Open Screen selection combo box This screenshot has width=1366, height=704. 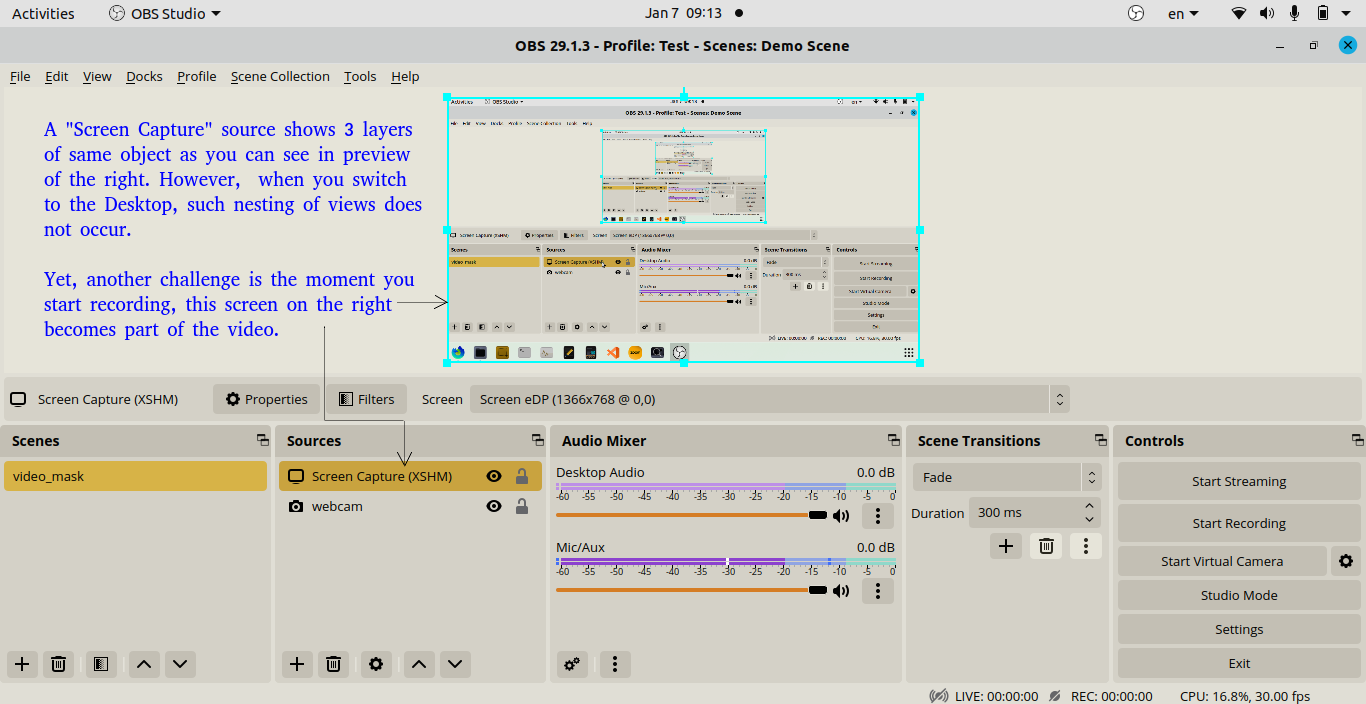click(770, 399)
